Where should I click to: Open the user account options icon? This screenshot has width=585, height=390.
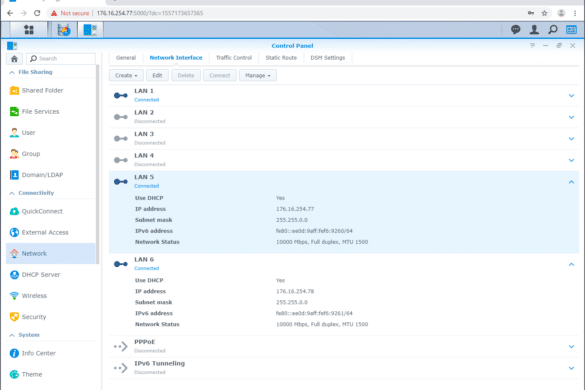point(534,29)
